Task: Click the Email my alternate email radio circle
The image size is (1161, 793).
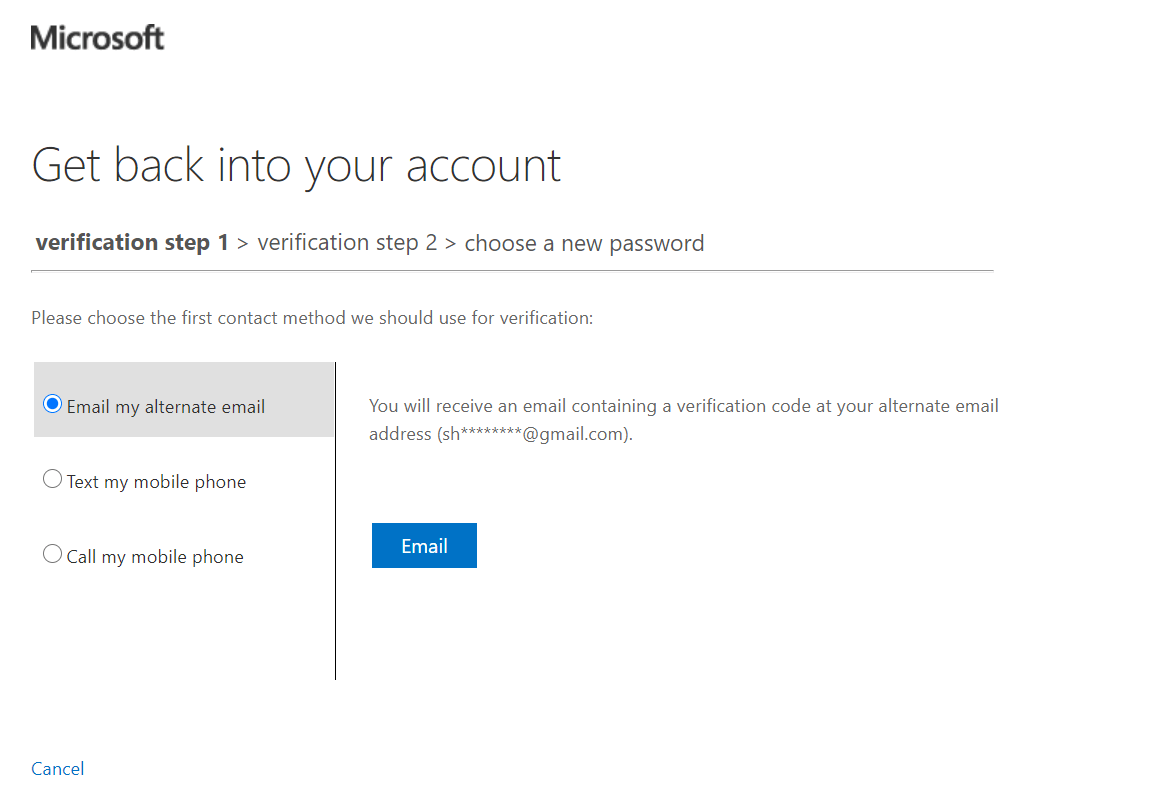Action: coord(52,404)
